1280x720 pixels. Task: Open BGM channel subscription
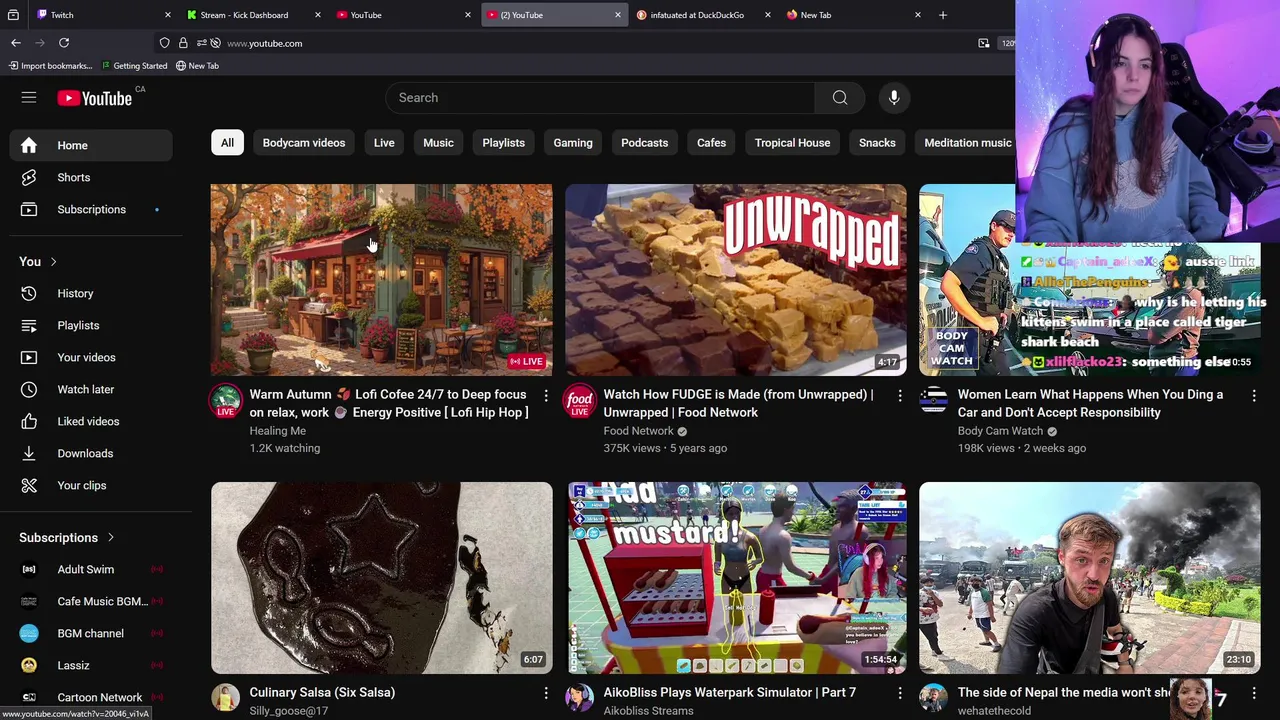[91, 633]
